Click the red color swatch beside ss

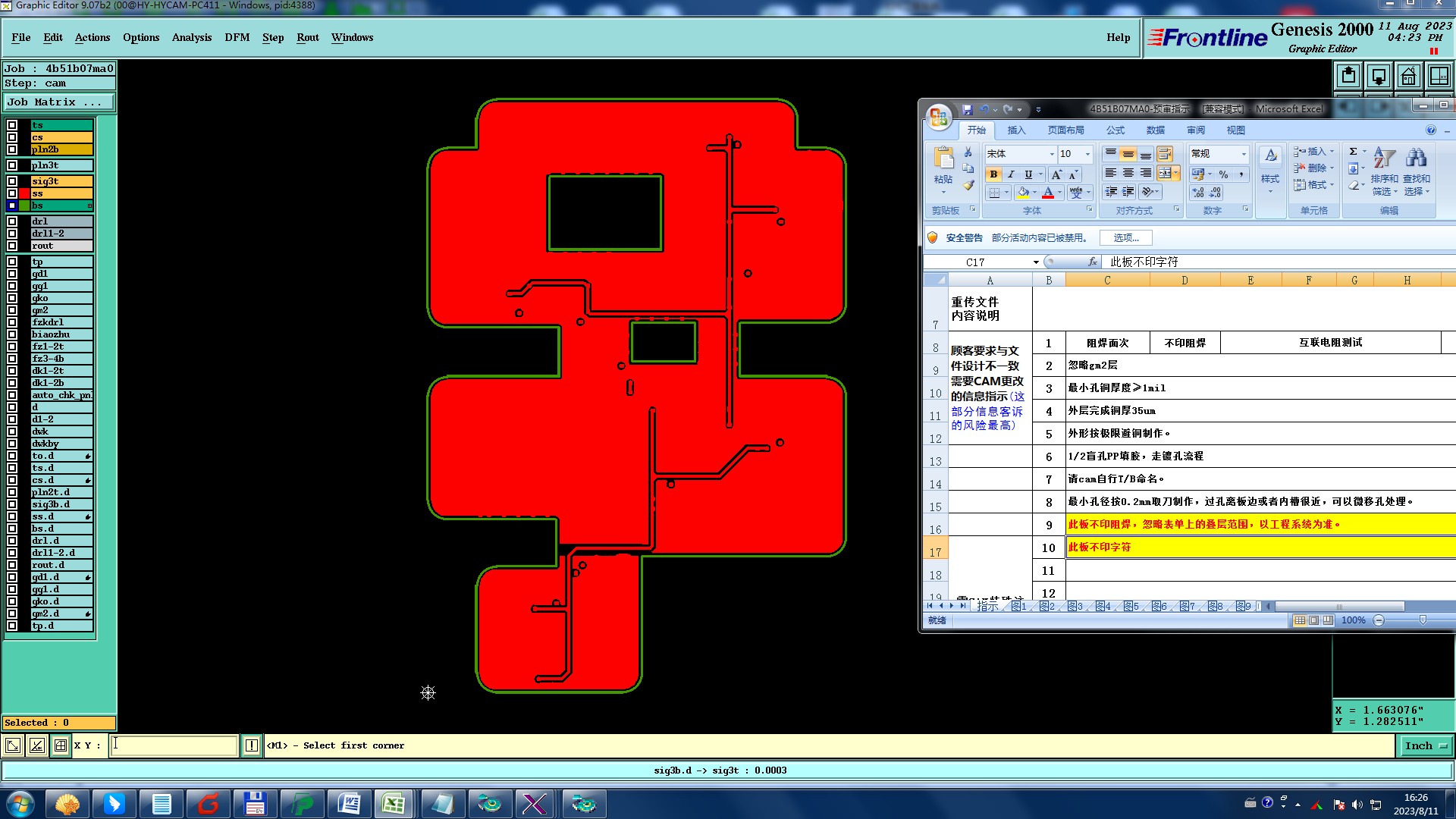click(x=24, y=194)
